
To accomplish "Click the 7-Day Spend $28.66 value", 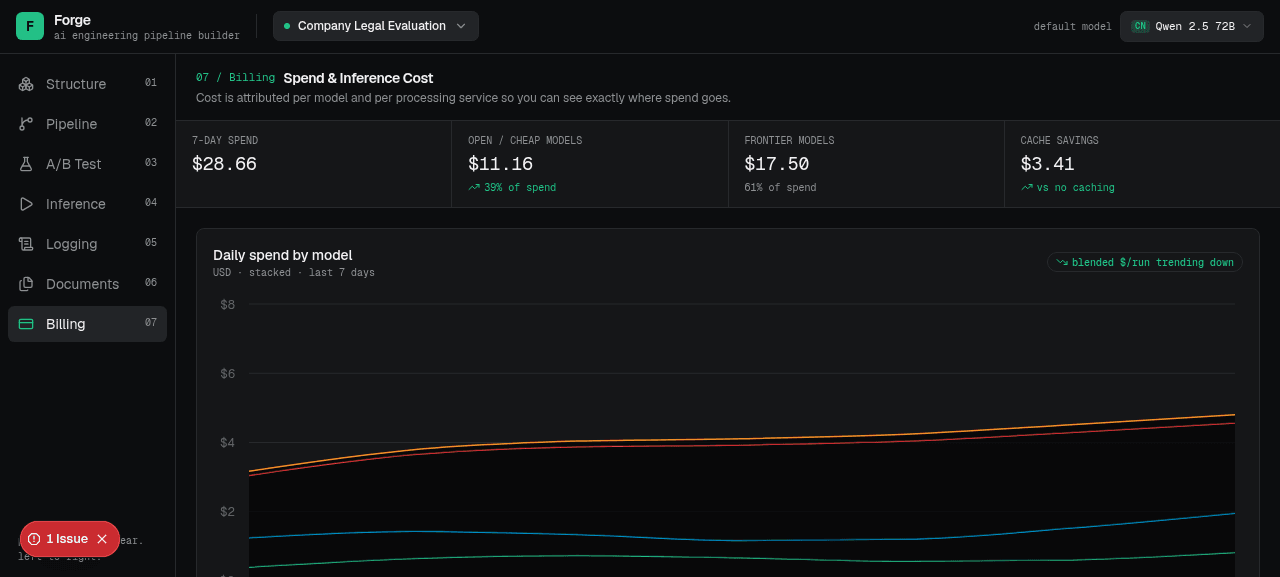I will pyautogui.click(x=224, y=164).
